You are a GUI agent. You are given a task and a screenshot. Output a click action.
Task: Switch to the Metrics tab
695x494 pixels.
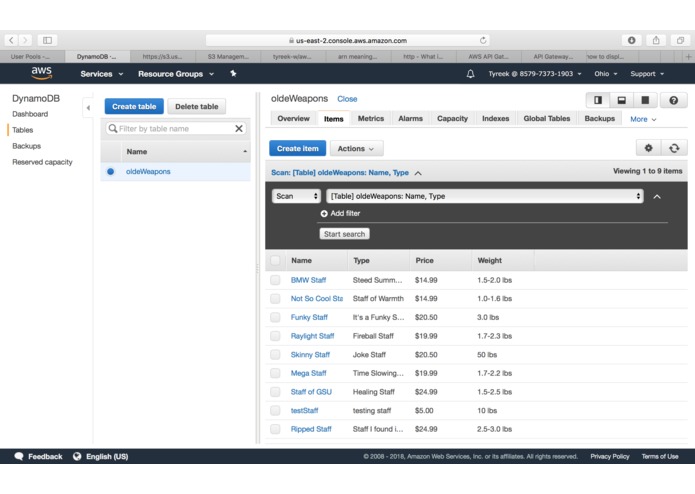(x=371, y=119)
